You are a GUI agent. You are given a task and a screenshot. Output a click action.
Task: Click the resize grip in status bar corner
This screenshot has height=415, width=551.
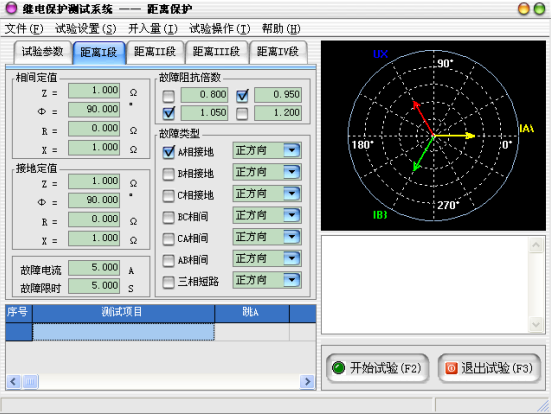[x=544, y=406]
